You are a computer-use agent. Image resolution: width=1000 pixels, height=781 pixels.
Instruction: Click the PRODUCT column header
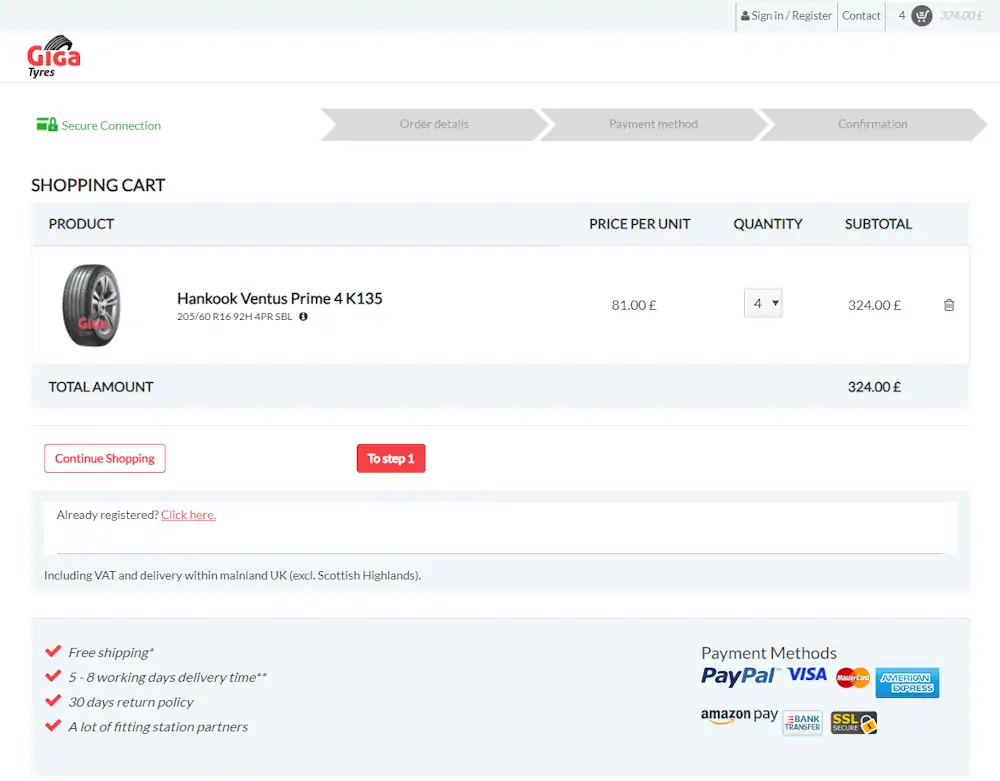tap(81, 224)
